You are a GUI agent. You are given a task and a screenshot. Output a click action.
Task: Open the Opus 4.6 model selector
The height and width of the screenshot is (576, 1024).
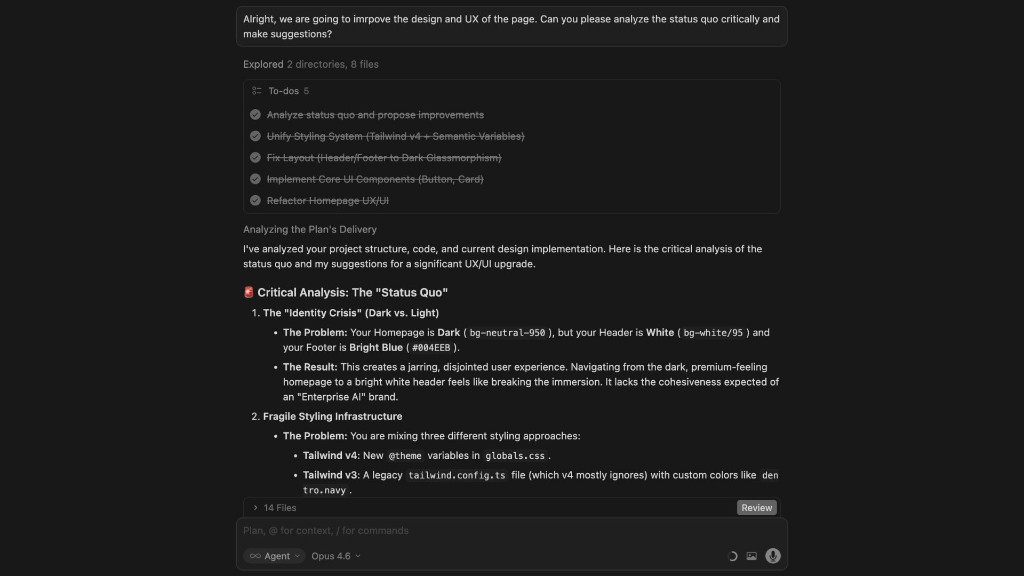click(336, 556)
